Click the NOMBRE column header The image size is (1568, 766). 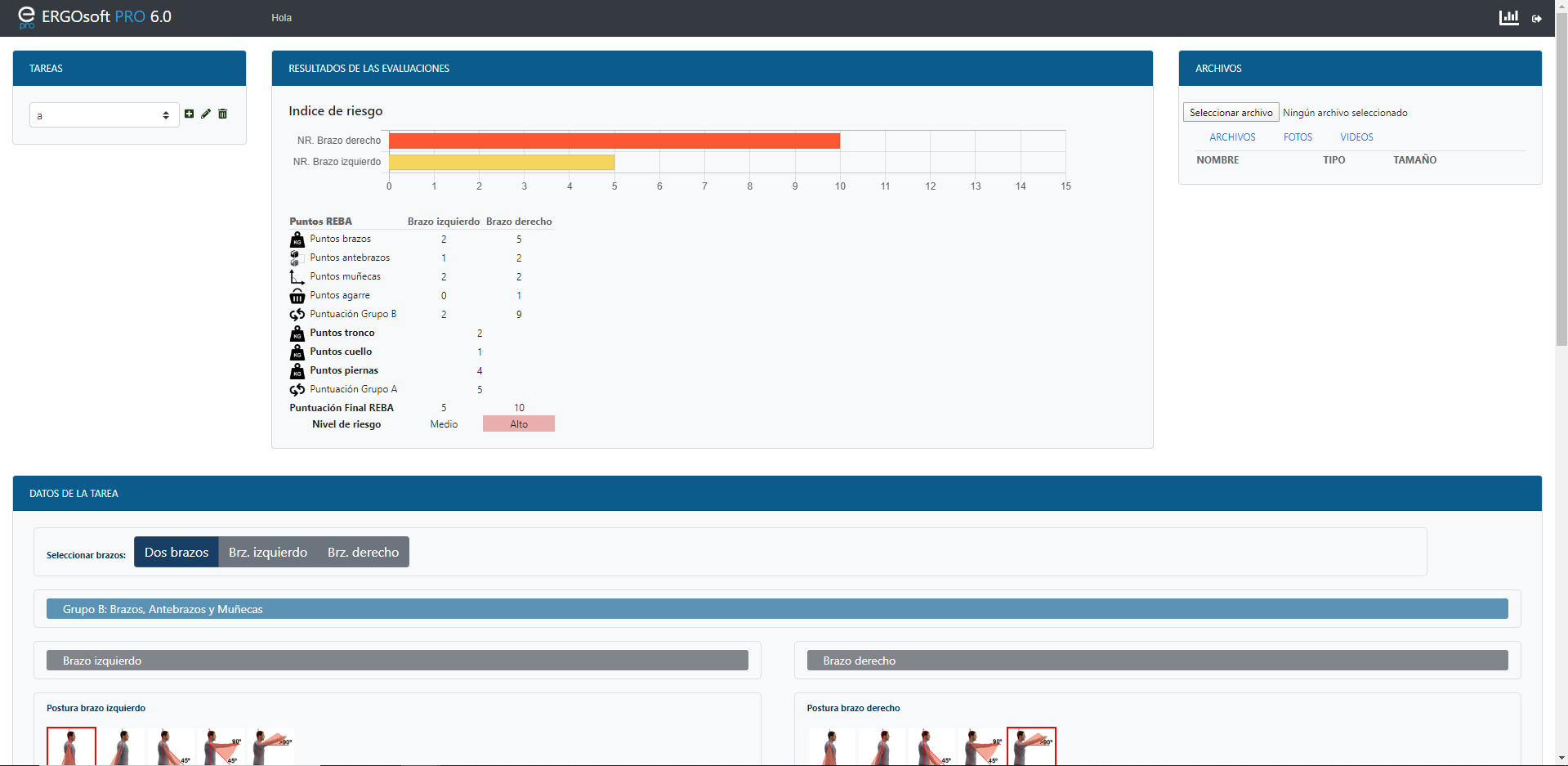coord(1217,160)
